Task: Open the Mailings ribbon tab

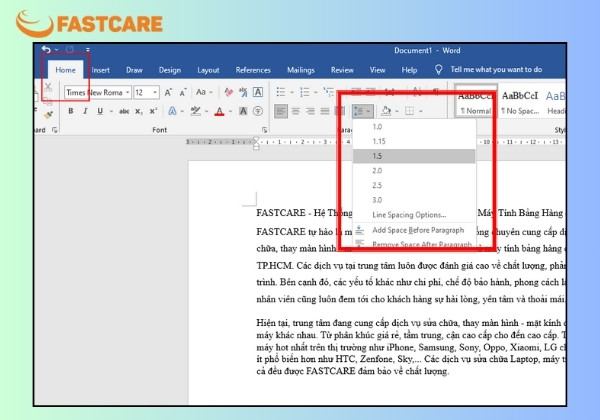Action: pyautogui.click(x=301, y=70)
